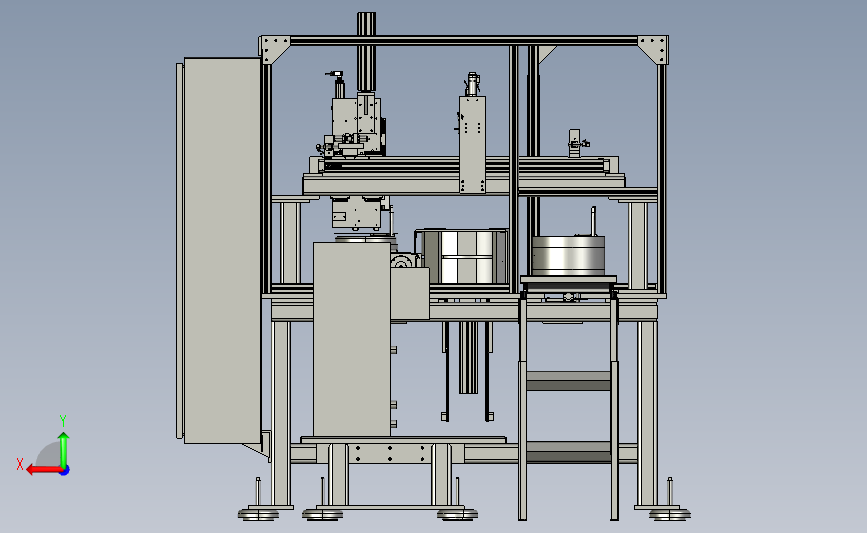This screenshot has height=533, width=867.
Task: Click the blue Z axis dot of the triad
Action: (65, 471)
